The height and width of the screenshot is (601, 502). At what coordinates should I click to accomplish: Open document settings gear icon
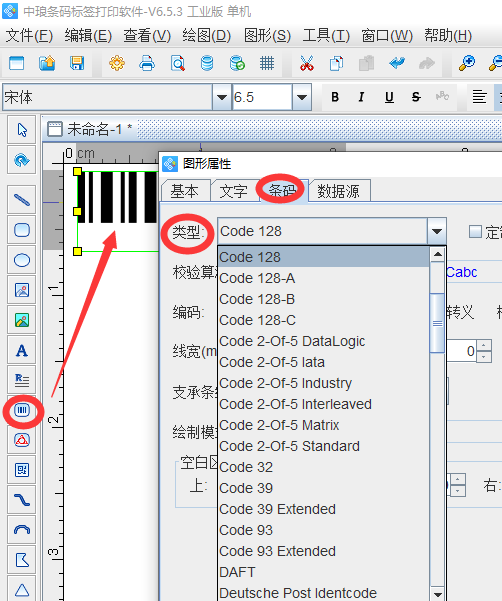[x=117, y=63]
